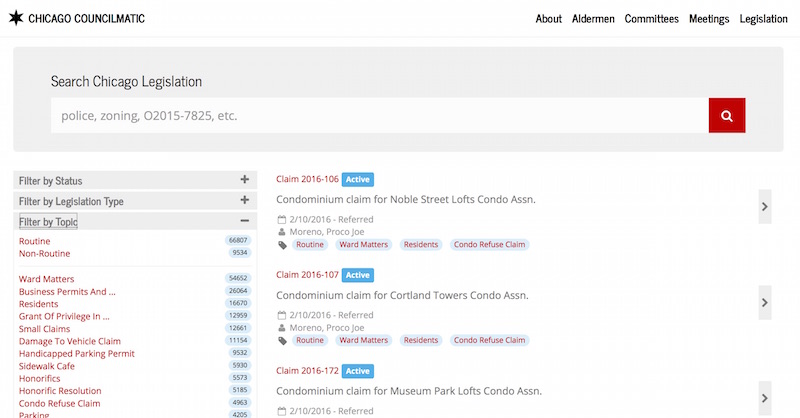
Task: Select Ward Matters tag under Claim 2016-106
Action: (363, 244)
